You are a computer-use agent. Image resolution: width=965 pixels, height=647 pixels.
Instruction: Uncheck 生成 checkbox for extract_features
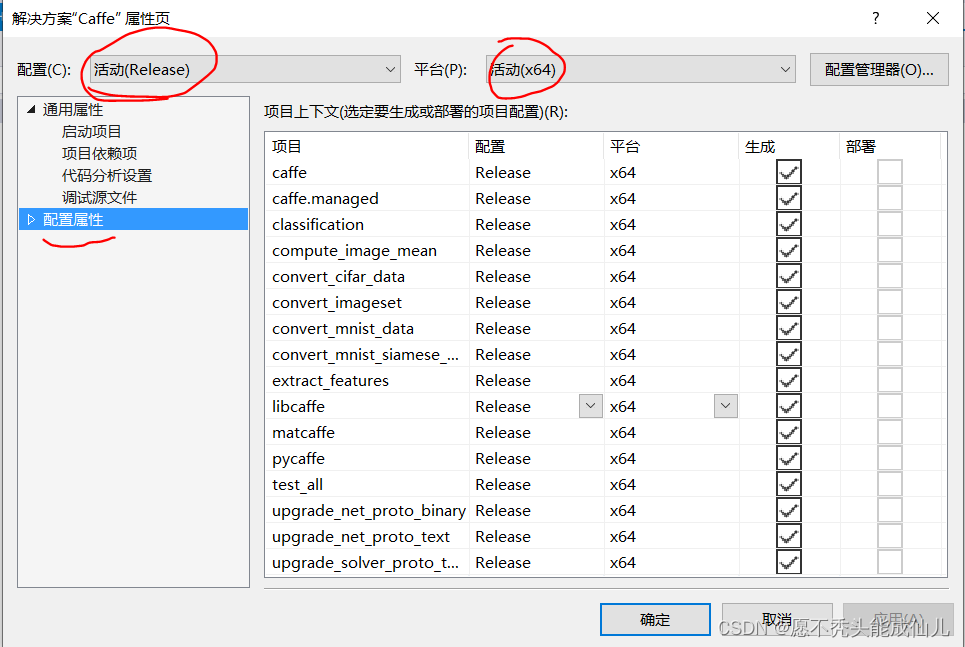coord(788,380)
